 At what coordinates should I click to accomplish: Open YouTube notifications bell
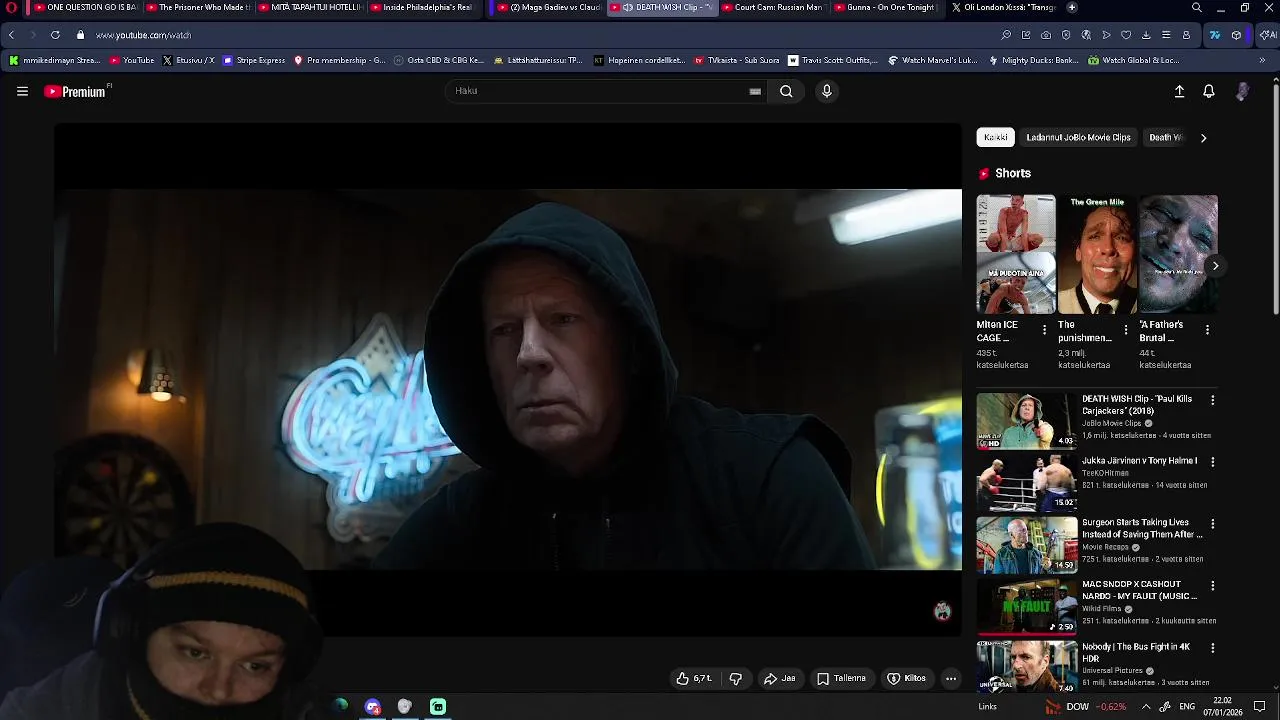tap(1209, 91)
